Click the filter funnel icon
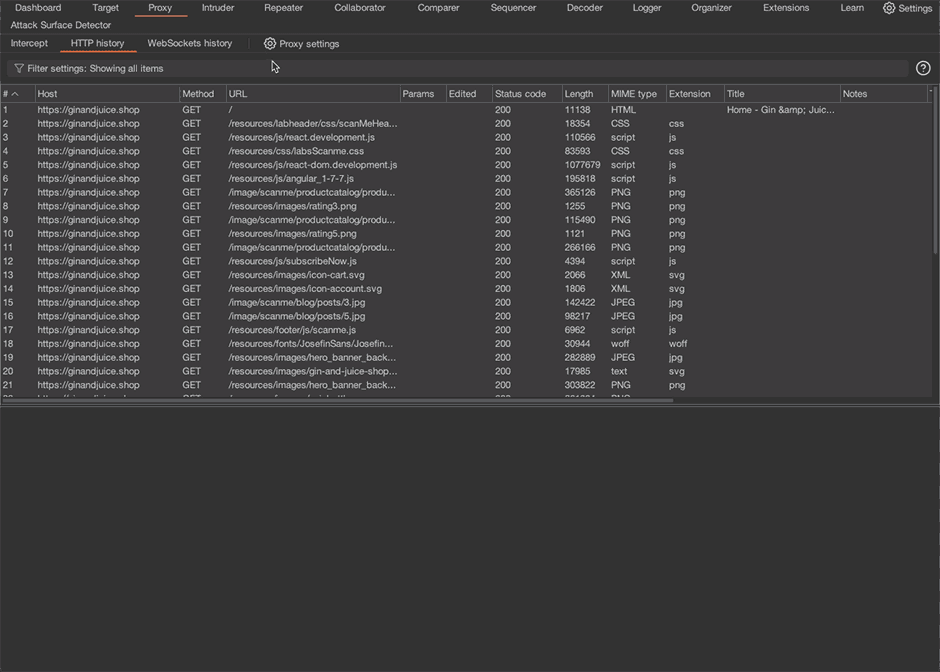Screen dimensions: 940x672 (x=18, y=68)
